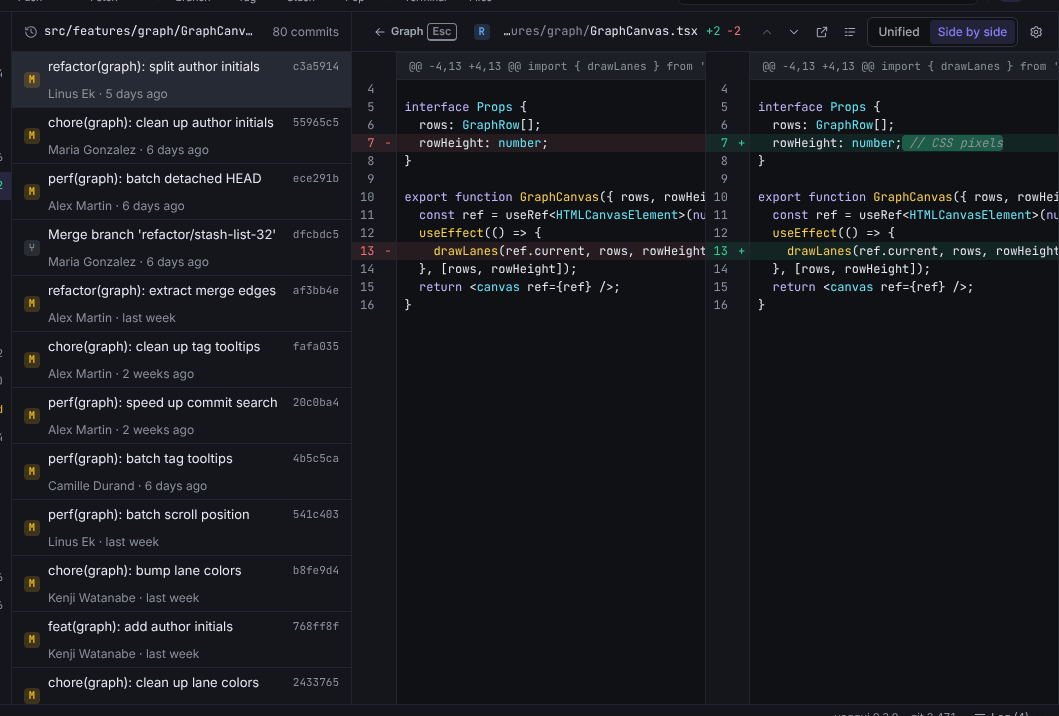The height and width of the screenshot is (716, 1059).
Task: Click 'Linus Ek · 5 days ago' author line
Action: [x=107, y=94]
